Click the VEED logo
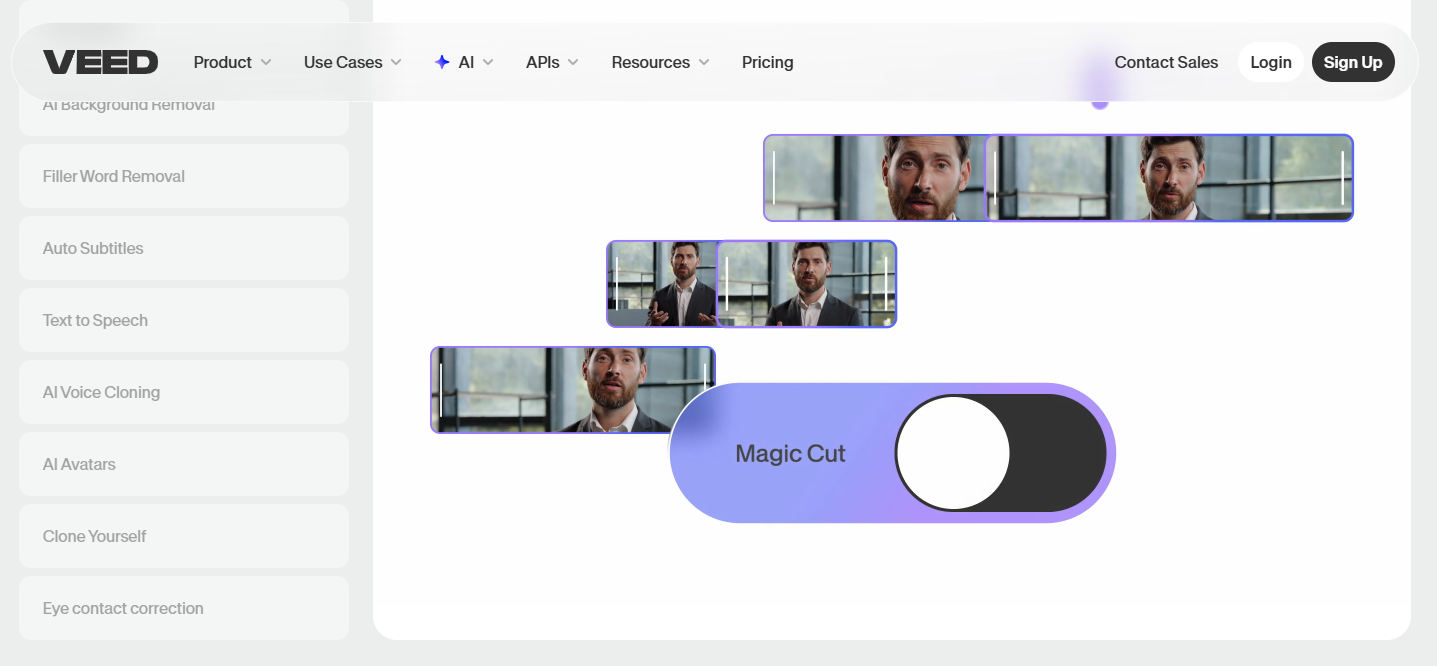Screen dimensions: 1437x666 (100, 62)
